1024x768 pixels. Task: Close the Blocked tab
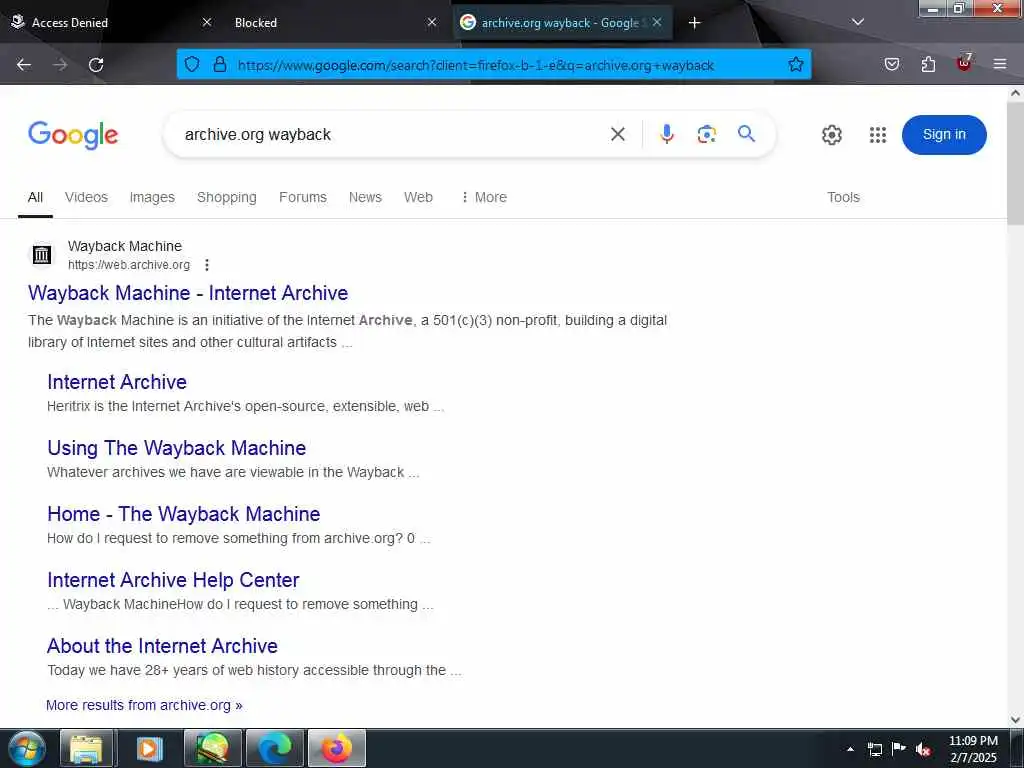[432, 22]
